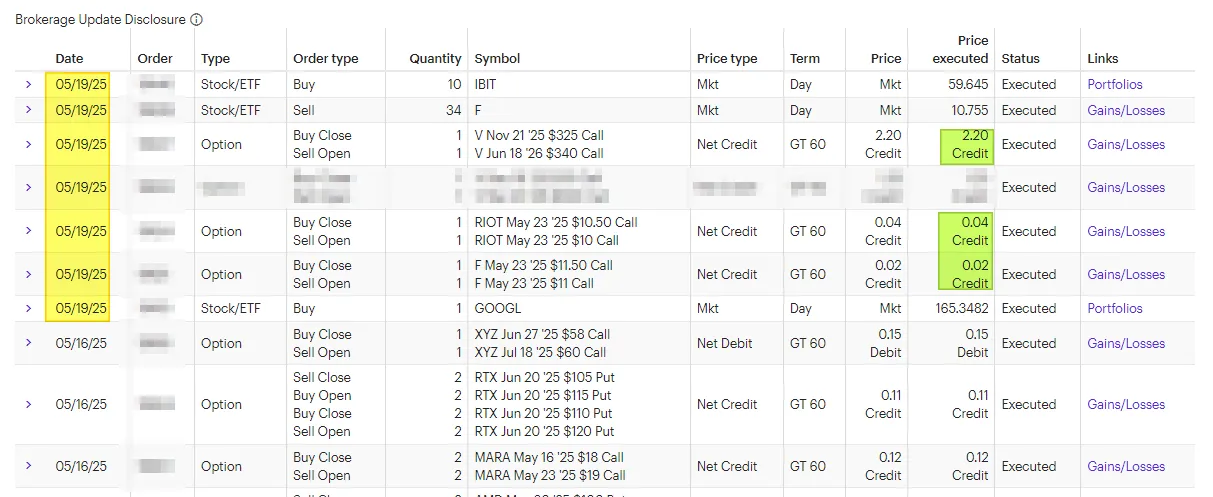Image resolution: width=1213 pixels, height=497 pixels.
Task: Expand the Ford stock sell order row
Action: click(x=28, y=111)
